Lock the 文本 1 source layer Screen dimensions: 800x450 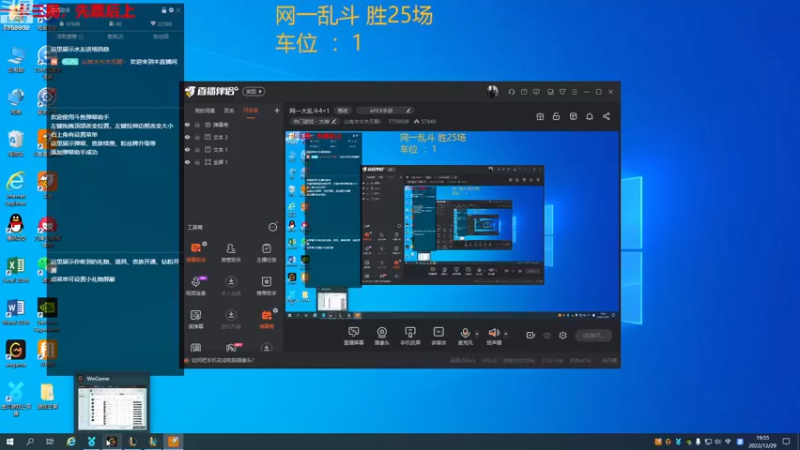[197, 149]
